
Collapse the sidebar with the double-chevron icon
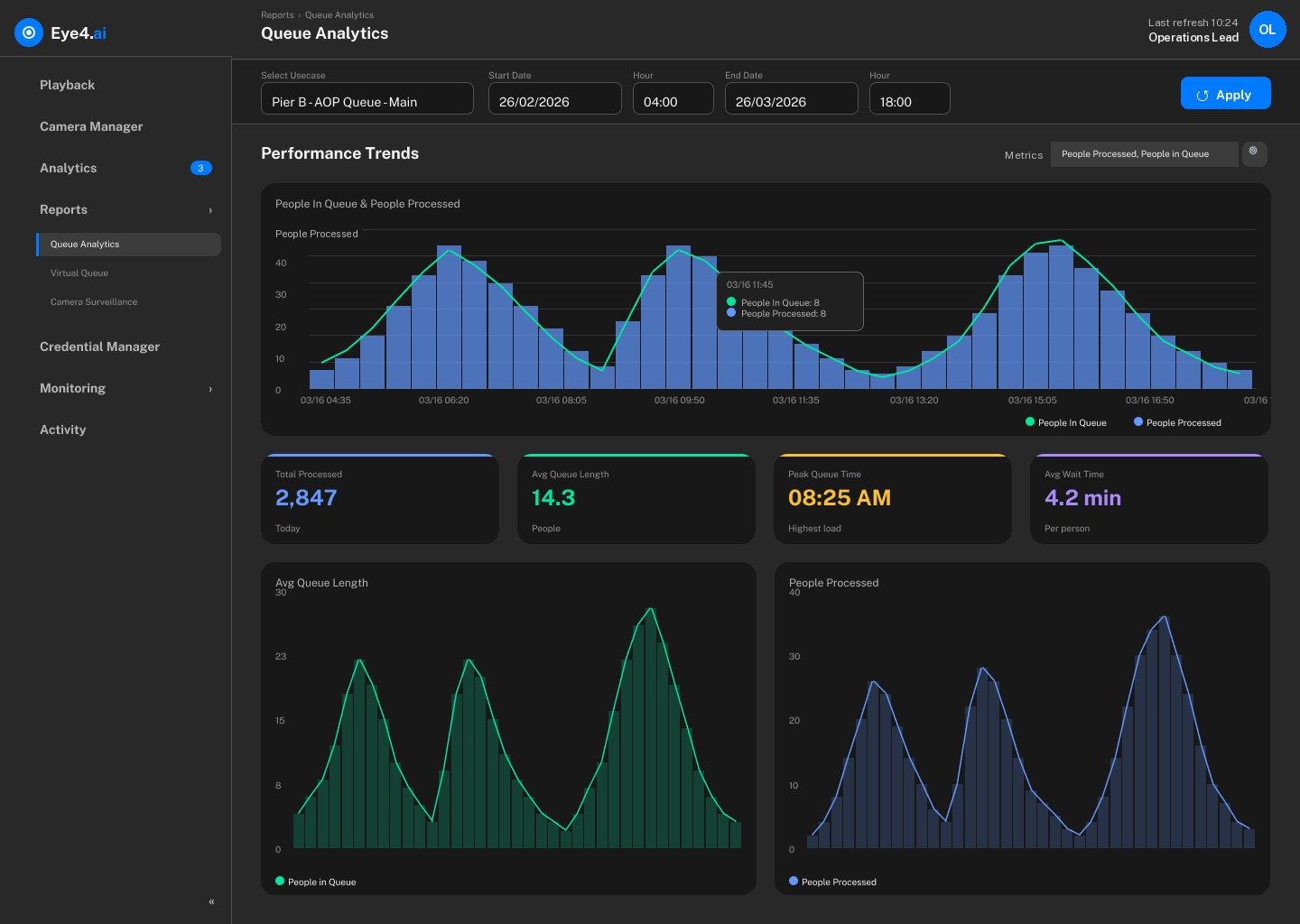pyautogui.click(x=211, y=901)
